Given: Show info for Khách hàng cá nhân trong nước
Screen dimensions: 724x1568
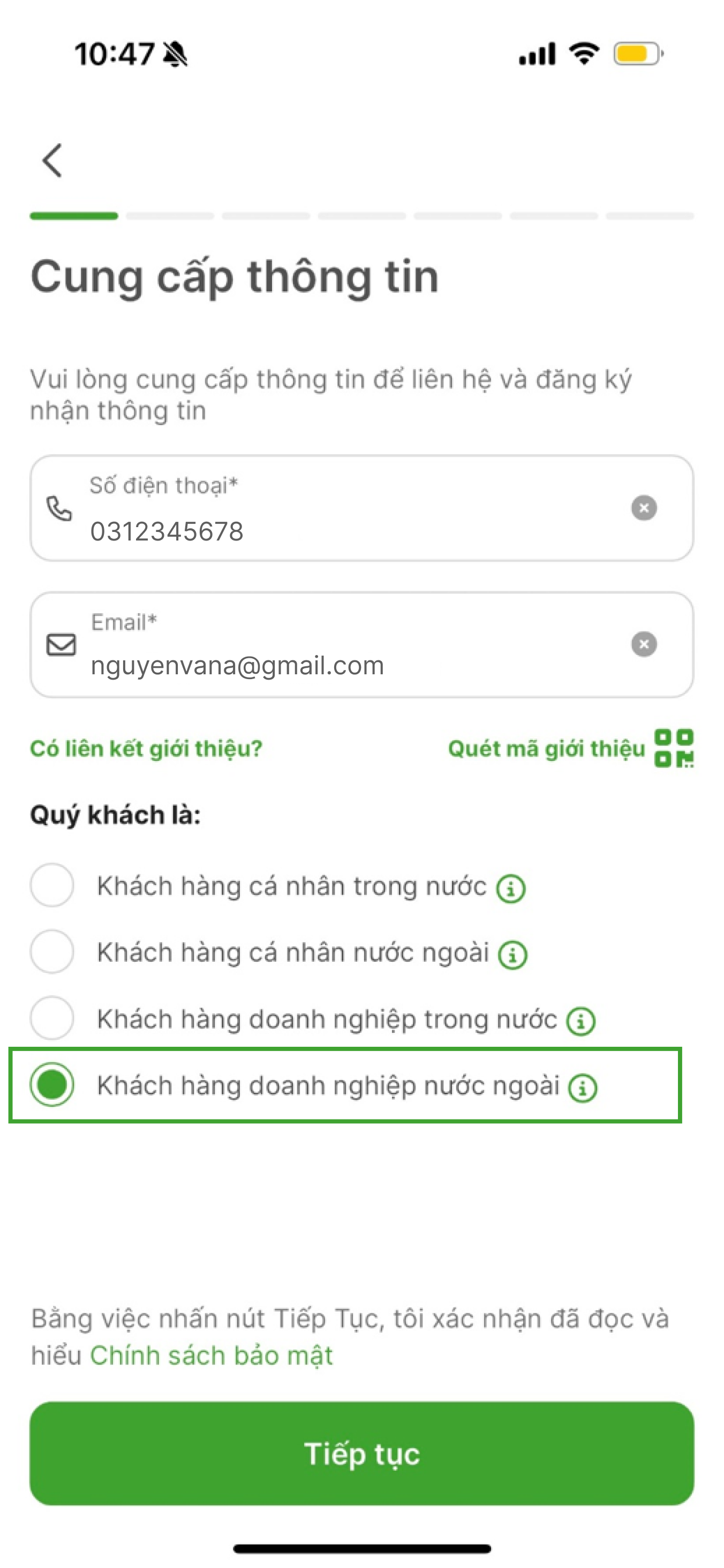Looking at the screenshot, I should 510,888.
